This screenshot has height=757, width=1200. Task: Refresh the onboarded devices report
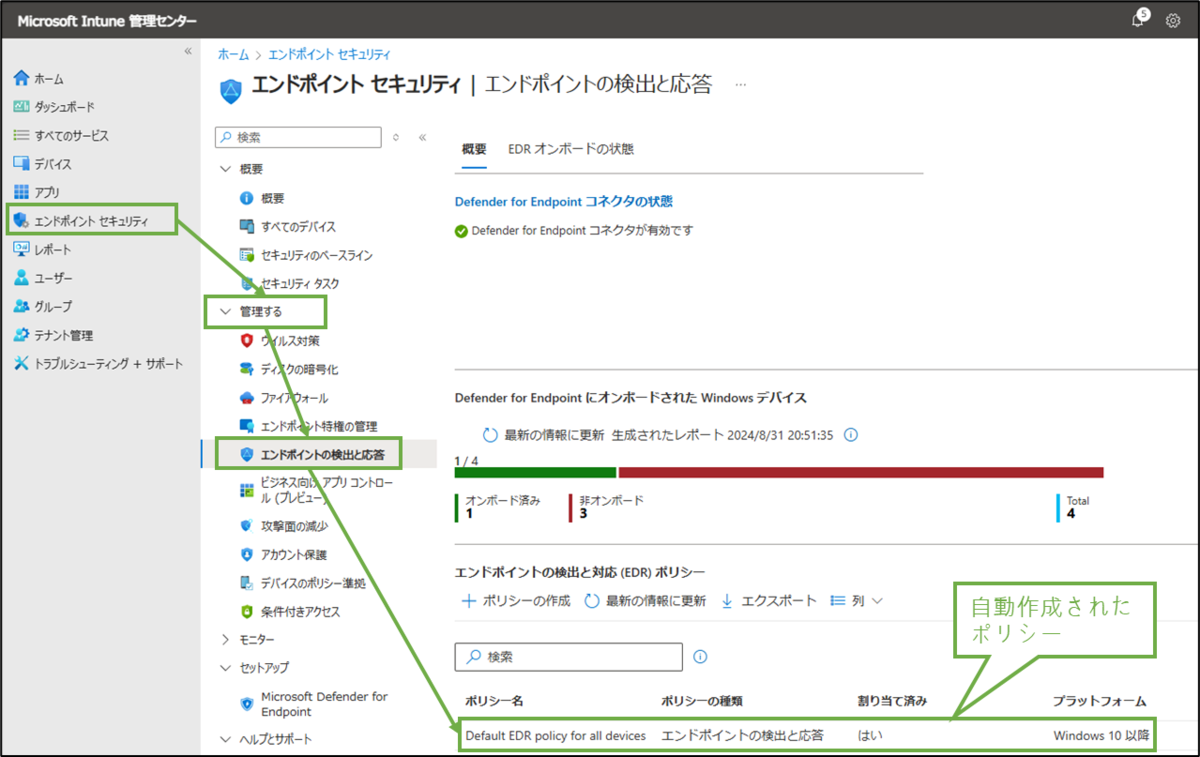pos(543,435)
